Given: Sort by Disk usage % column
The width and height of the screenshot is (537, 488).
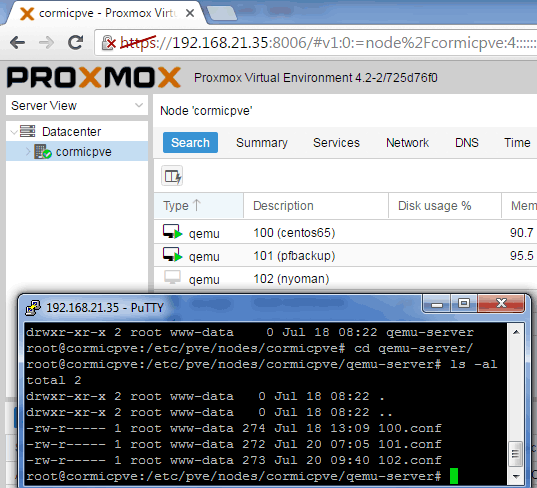Looking at the screenshot, I should tap(445, 205).
